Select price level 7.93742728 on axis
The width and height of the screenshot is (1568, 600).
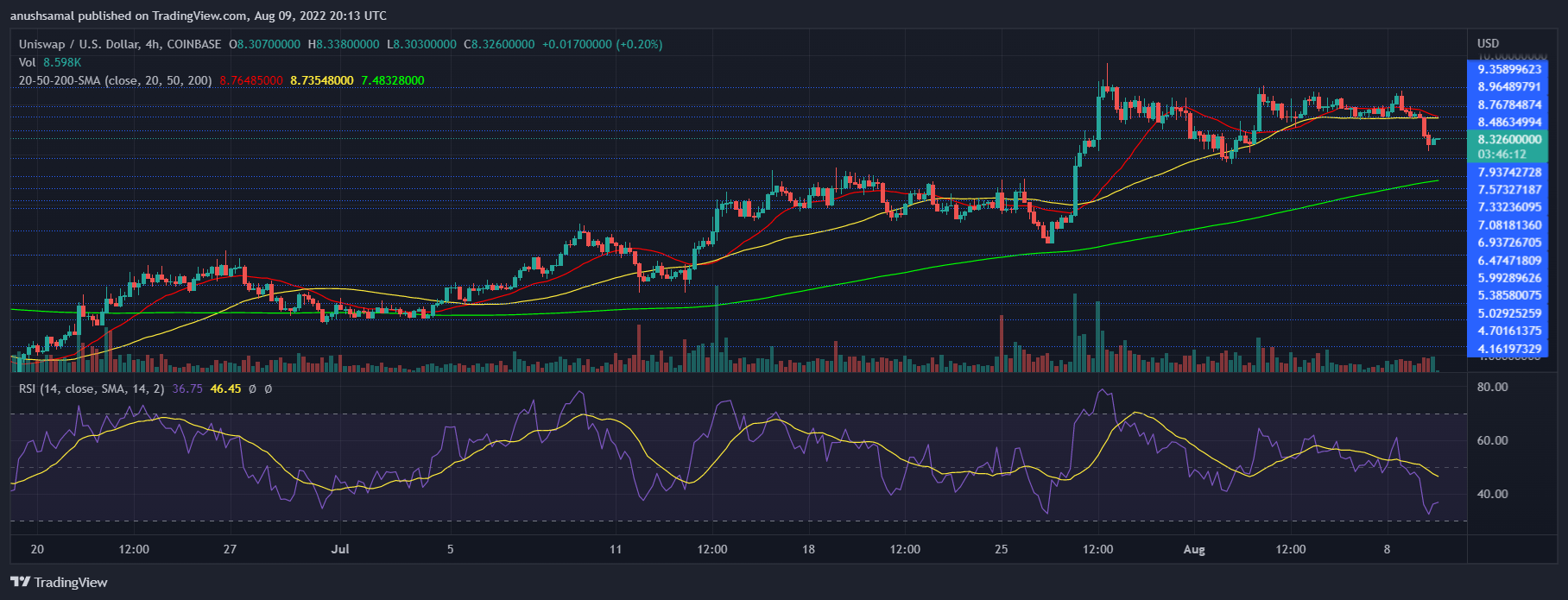(x=1509, y=173)
